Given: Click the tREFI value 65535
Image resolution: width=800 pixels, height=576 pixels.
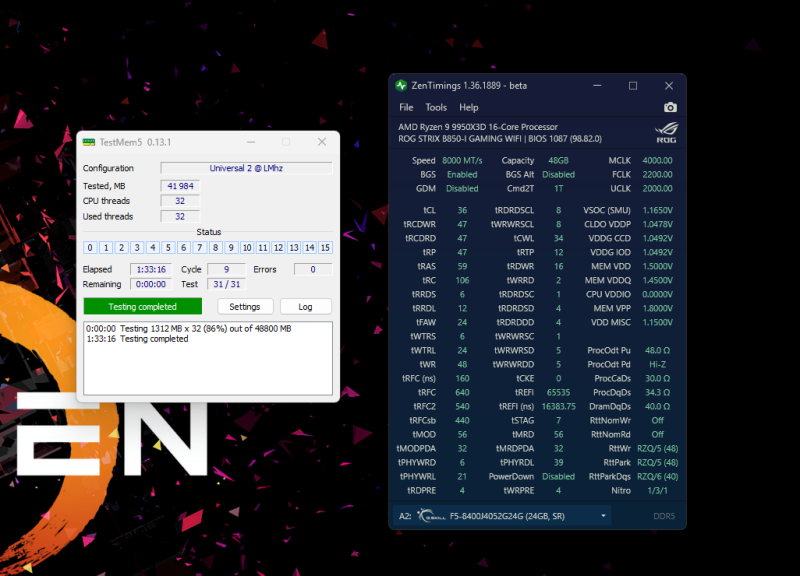Looking at the screenshot, I should (x=558, y=392).
